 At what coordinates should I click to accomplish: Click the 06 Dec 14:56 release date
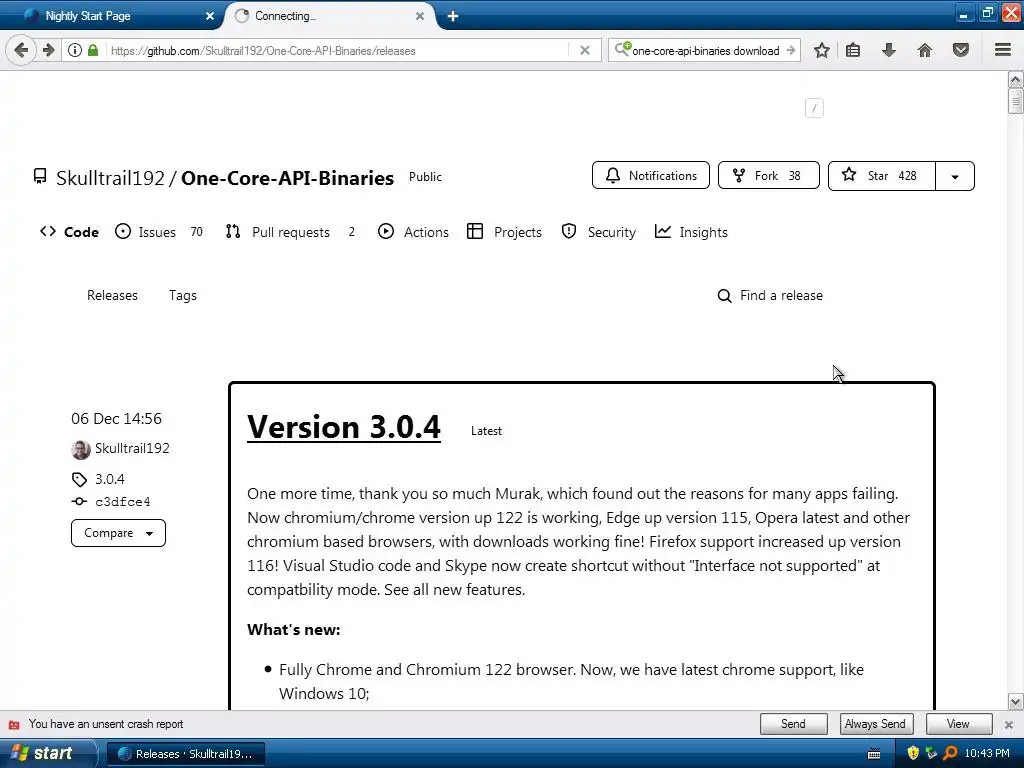[x=116, y=419]
